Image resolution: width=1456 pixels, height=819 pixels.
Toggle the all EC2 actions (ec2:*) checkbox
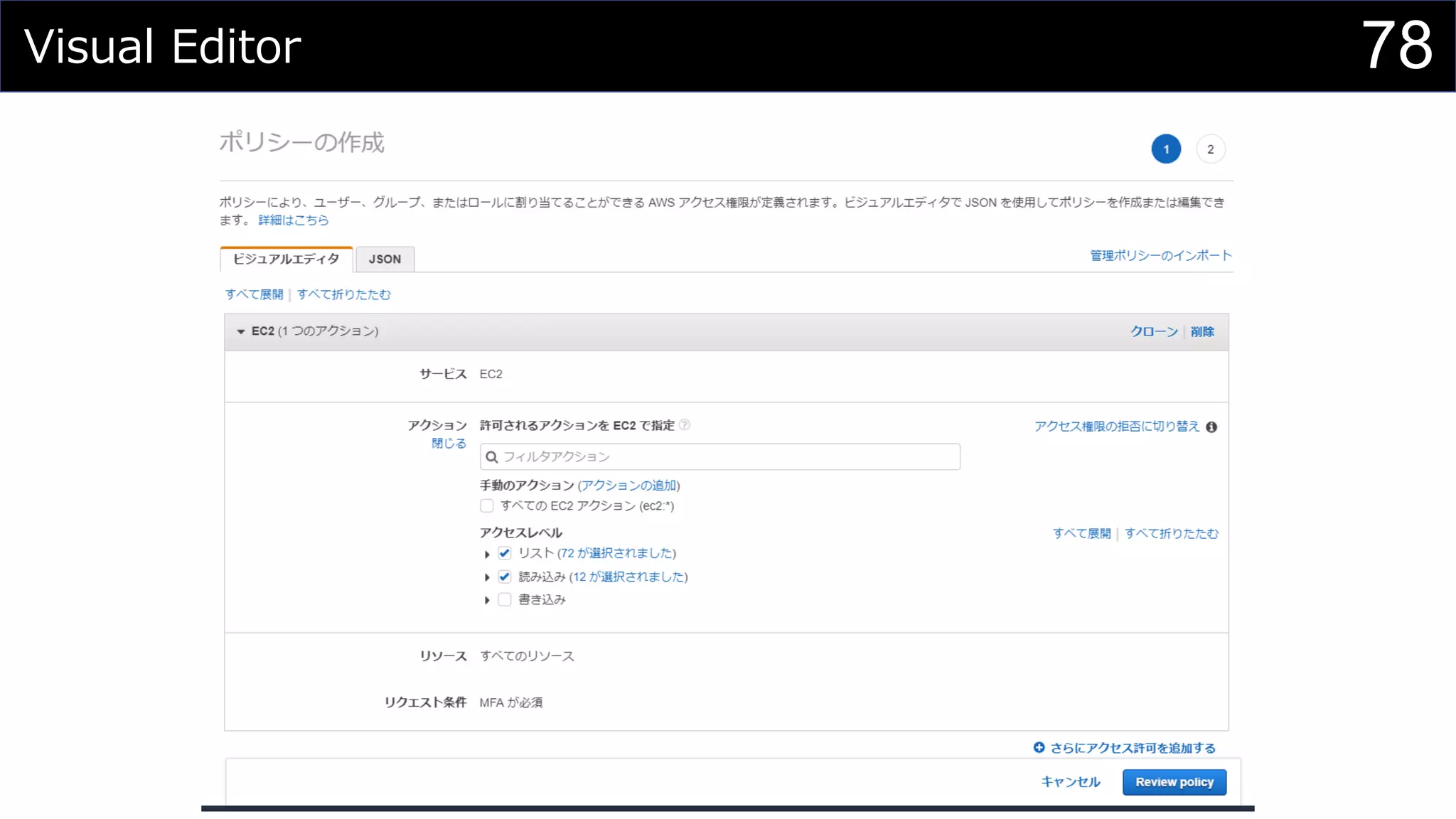(x=487, y=506)
